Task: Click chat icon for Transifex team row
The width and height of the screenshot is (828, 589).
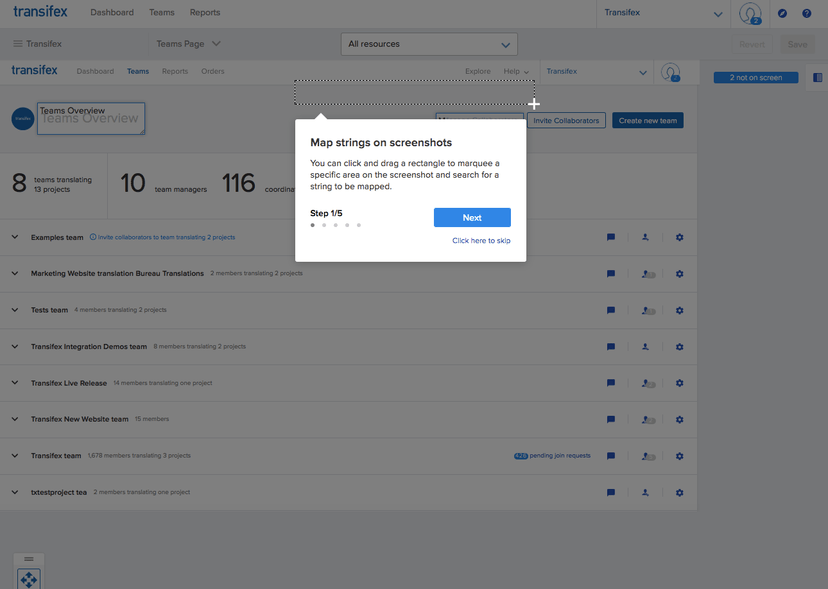Action: (x=611, y=456)
